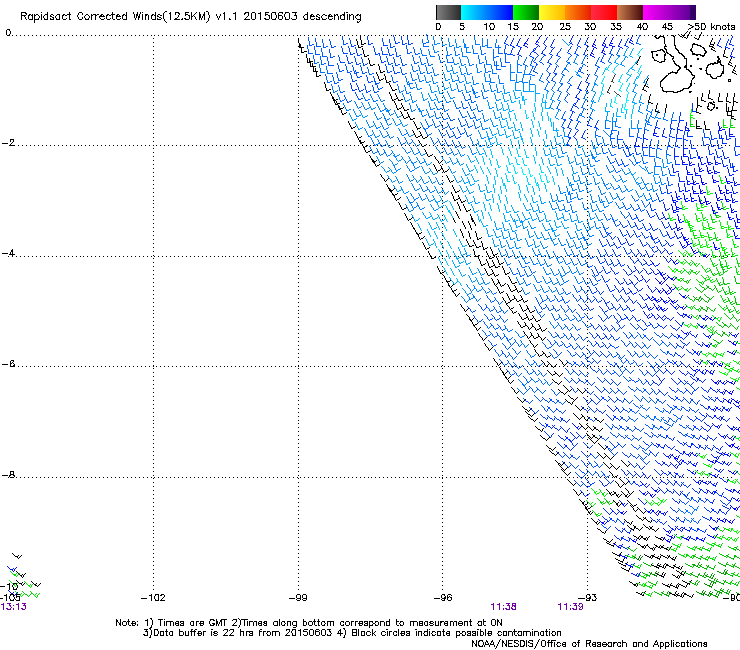
Task: Click the gray 0-5 knots legend swatch
Action: pos(448,12)
